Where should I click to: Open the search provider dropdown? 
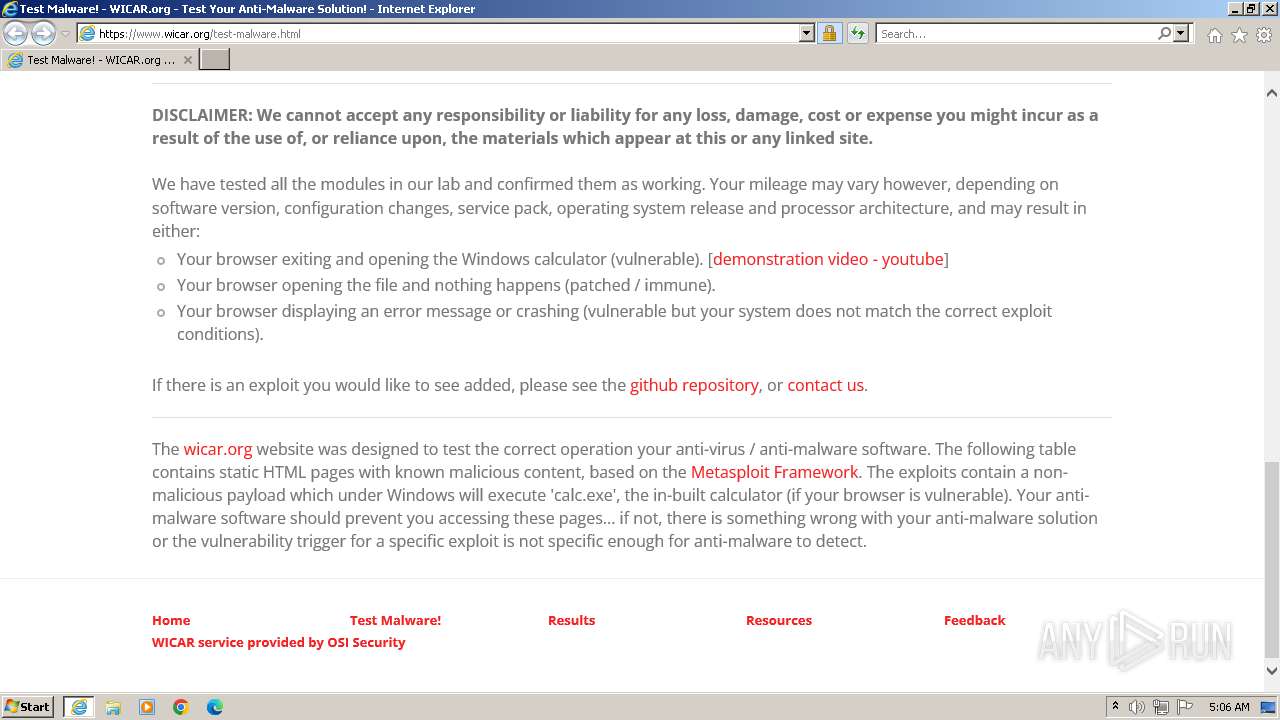1181,33
